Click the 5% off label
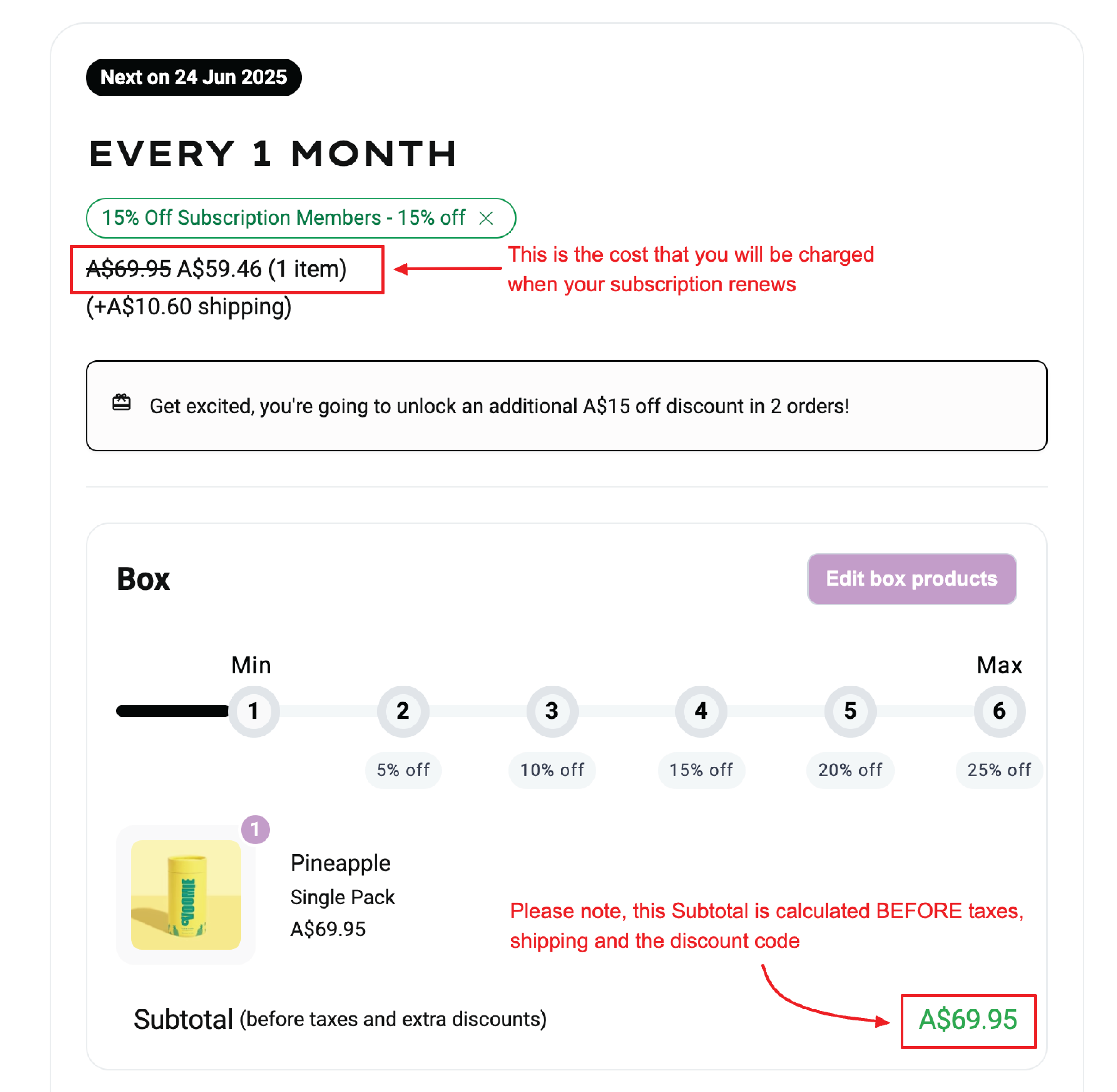 [x=403, y=770]
